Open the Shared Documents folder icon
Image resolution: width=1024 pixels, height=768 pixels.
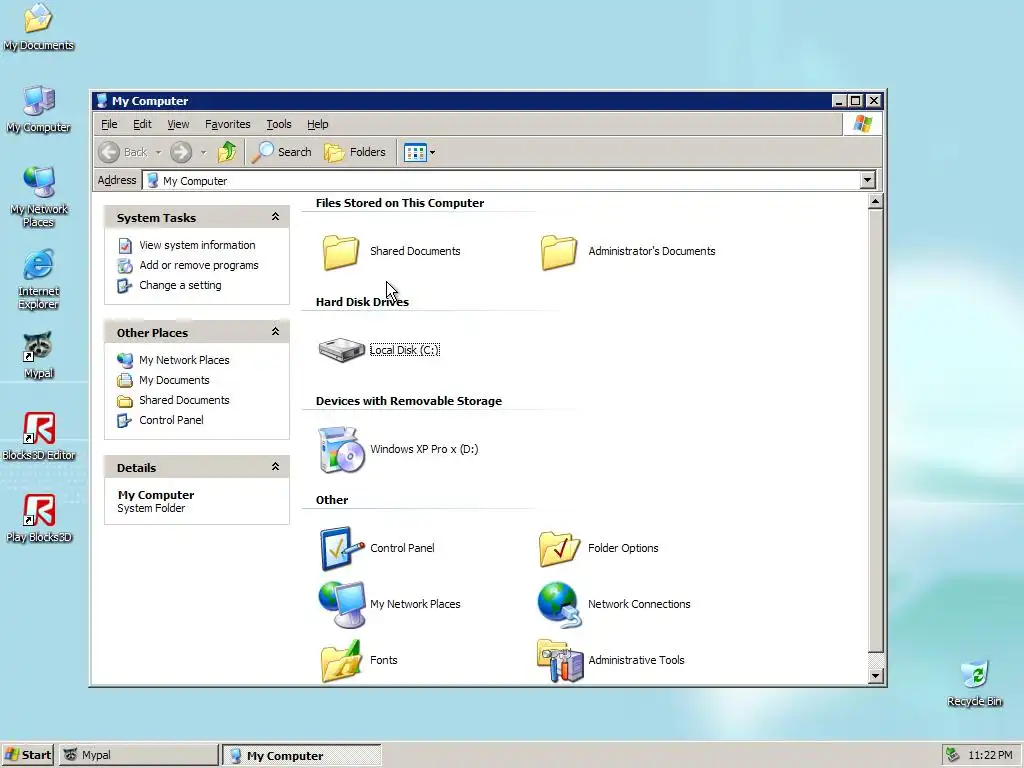[x=340, y=252]
